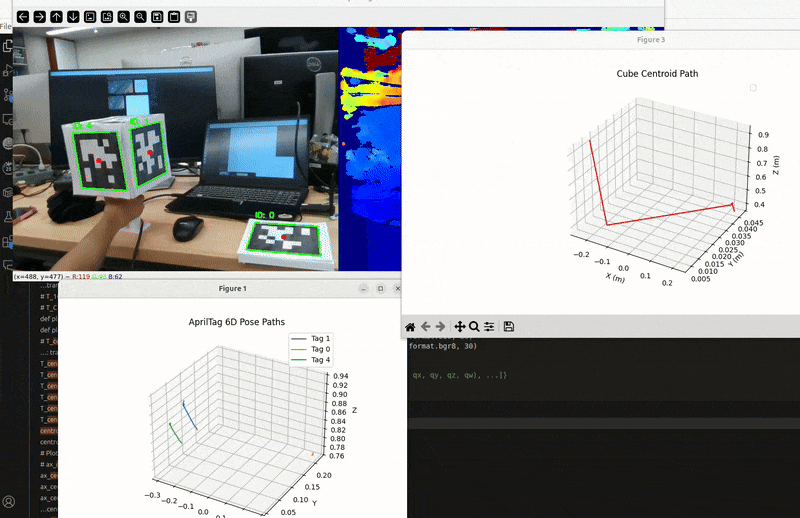Open display properties at end of viewer toolbar
The image size is (800, 518).
(191, 17)
